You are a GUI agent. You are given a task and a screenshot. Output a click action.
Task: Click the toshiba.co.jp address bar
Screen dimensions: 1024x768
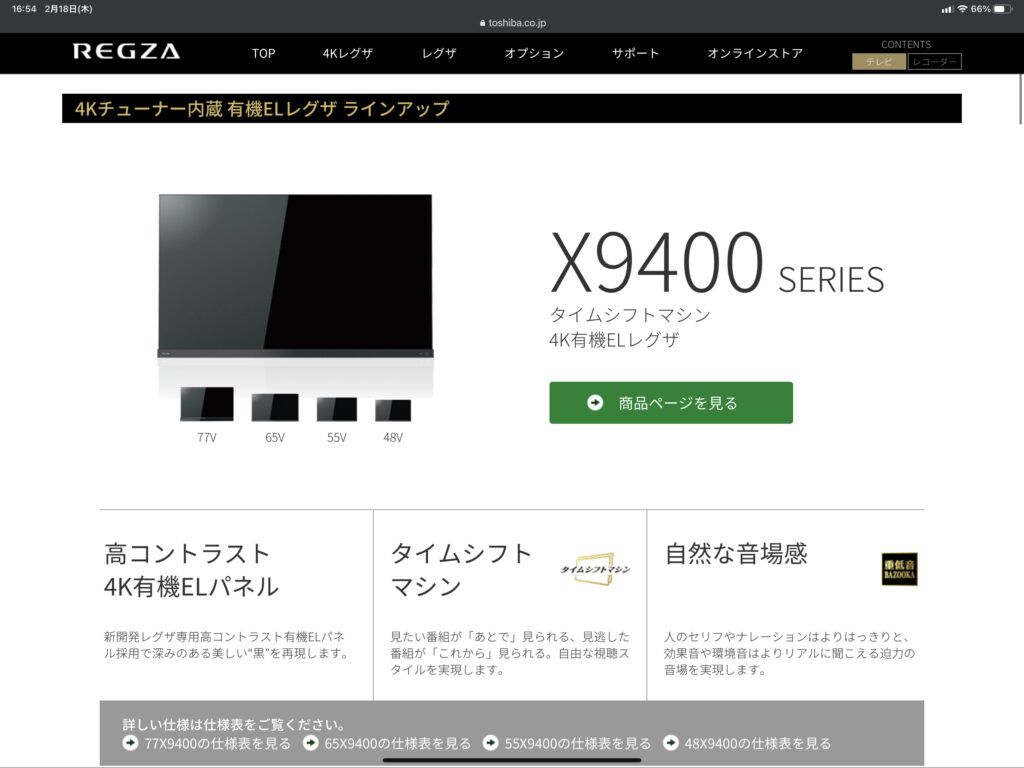[512, 23]
